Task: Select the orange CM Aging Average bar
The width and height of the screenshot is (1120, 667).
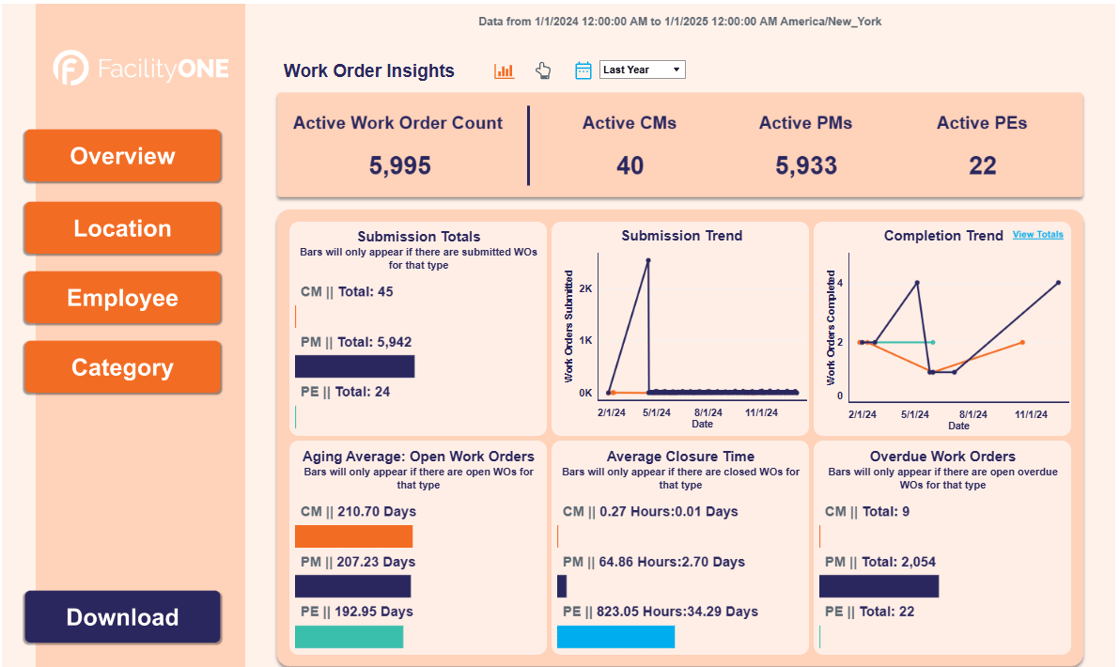Action: [353, 537]
